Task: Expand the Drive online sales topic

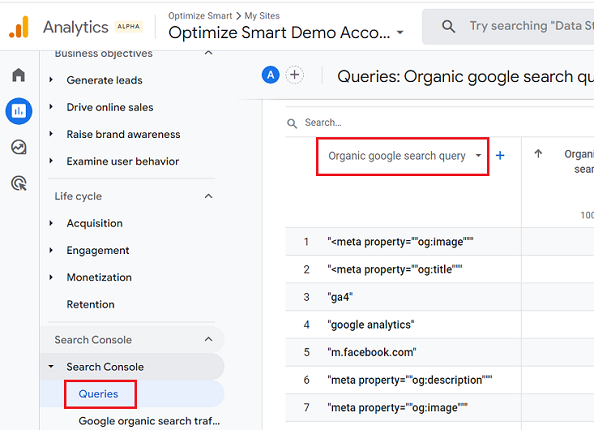Action: 51,107
